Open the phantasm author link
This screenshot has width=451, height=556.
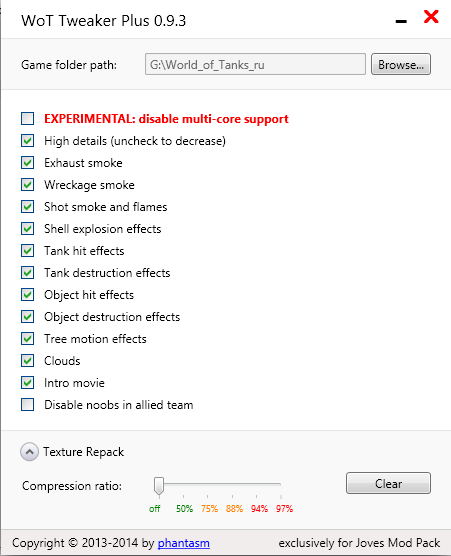pyautogui.click(x=184, y=543)
